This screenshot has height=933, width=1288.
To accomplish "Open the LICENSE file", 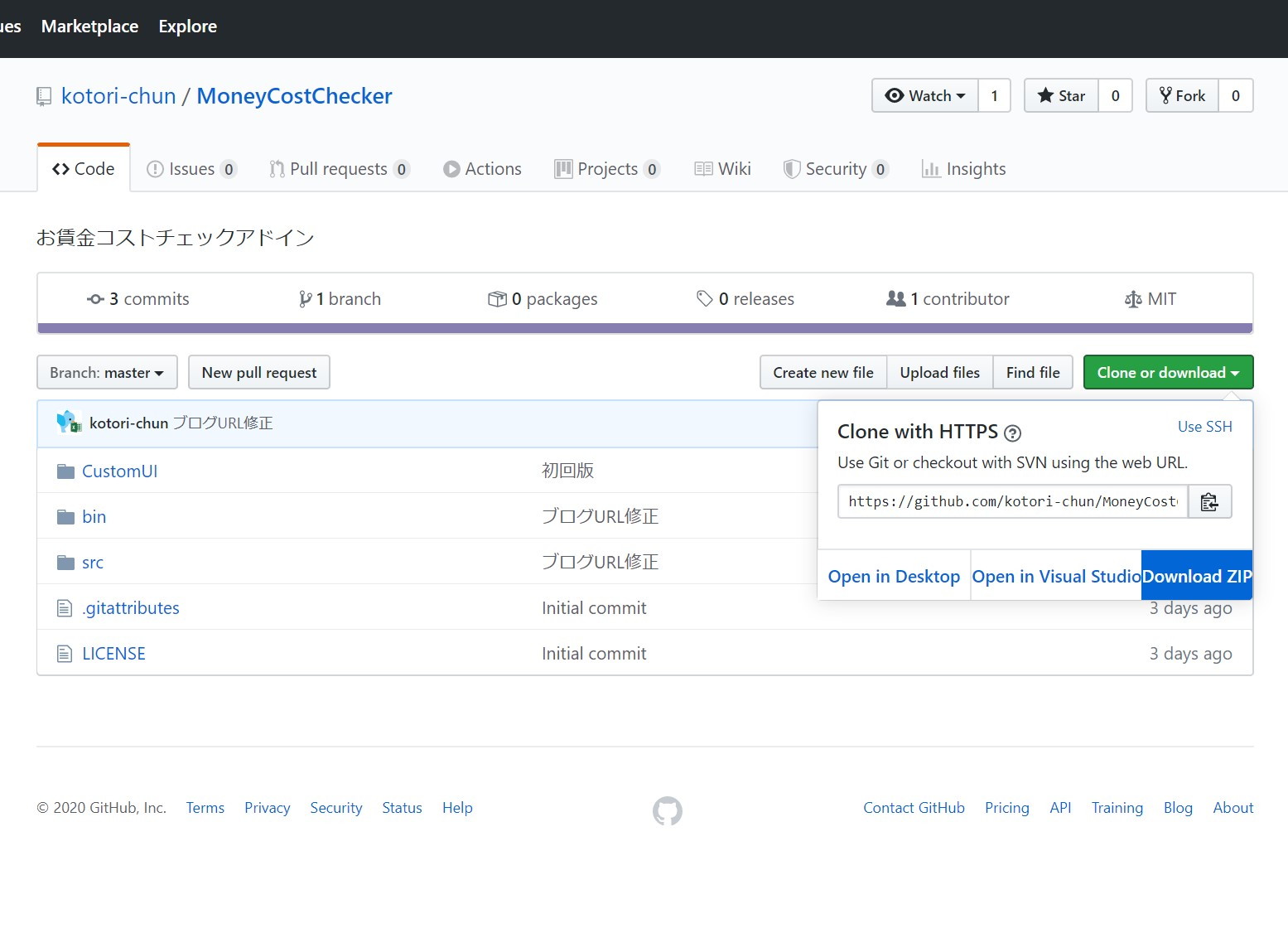I will tap(113, 653).
